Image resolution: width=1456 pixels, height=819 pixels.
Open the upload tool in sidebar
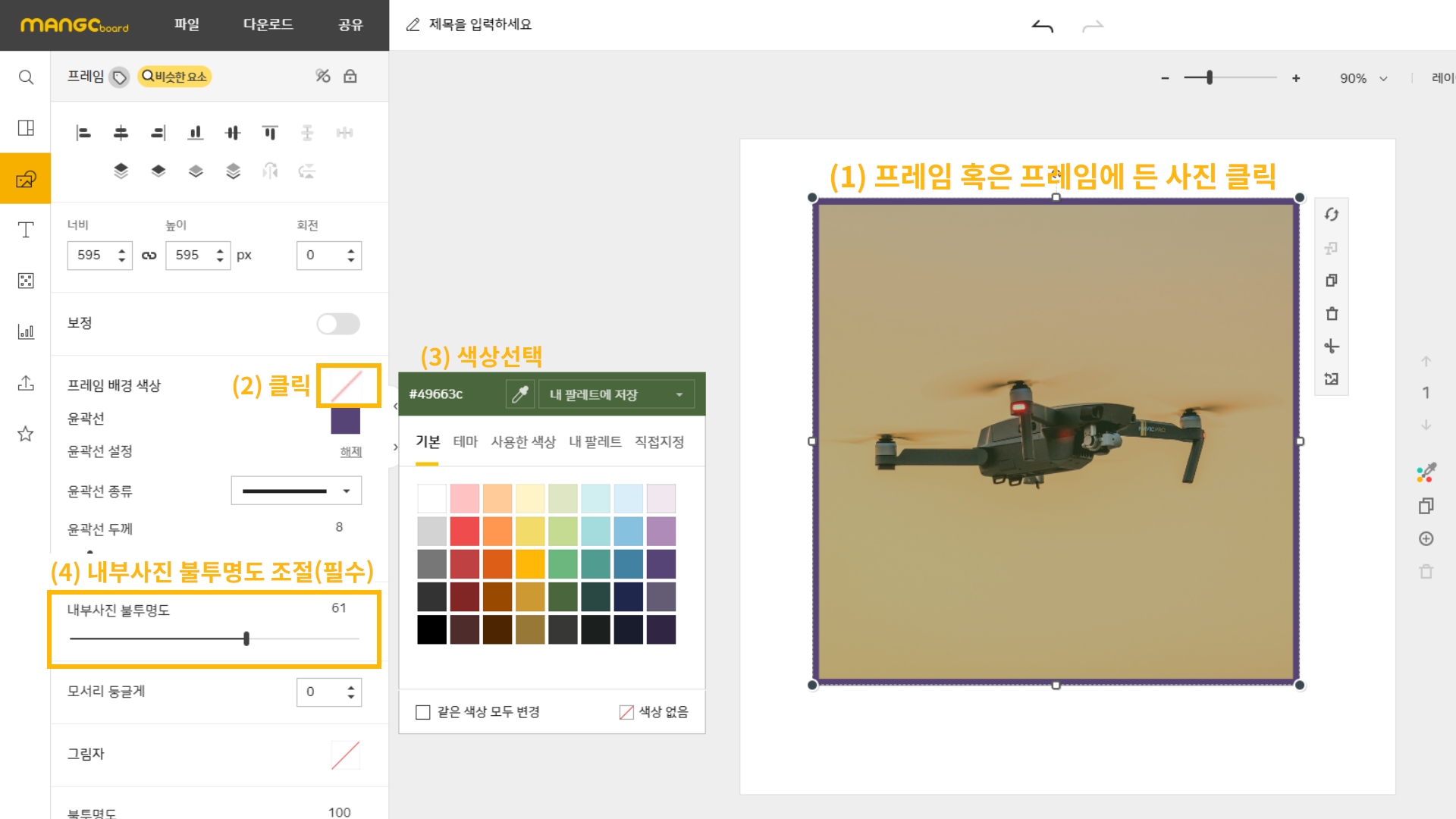[x=26, y=383]
